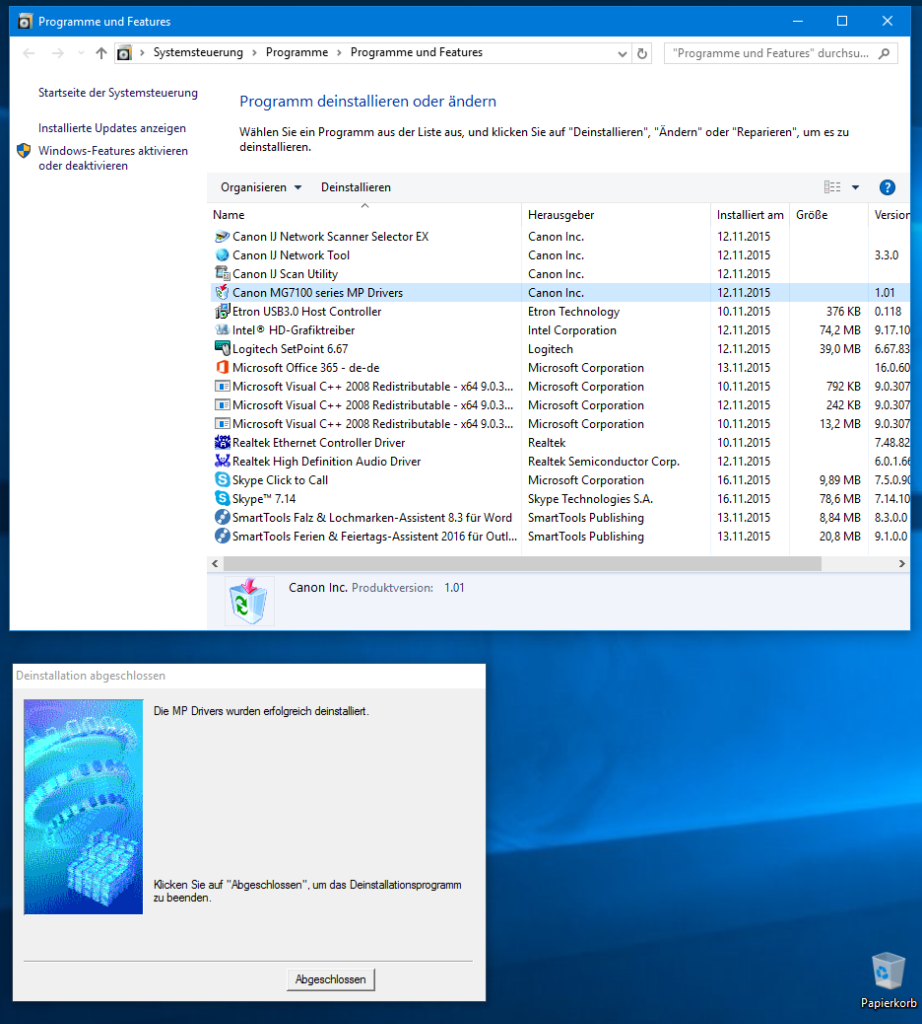Click the Canon IJ Scan Utility icon

(222, 274)
